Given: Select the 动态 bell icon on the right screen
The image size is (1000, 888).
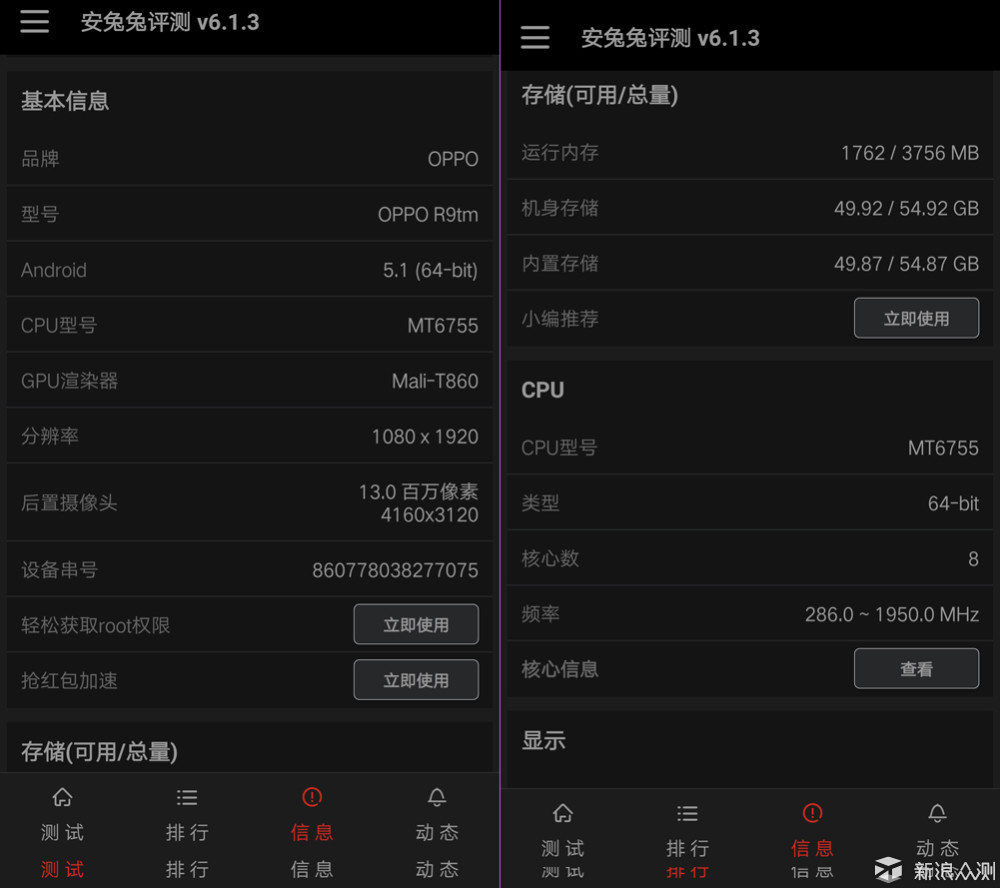Looking at the screenshot, I should coord(937,813).
